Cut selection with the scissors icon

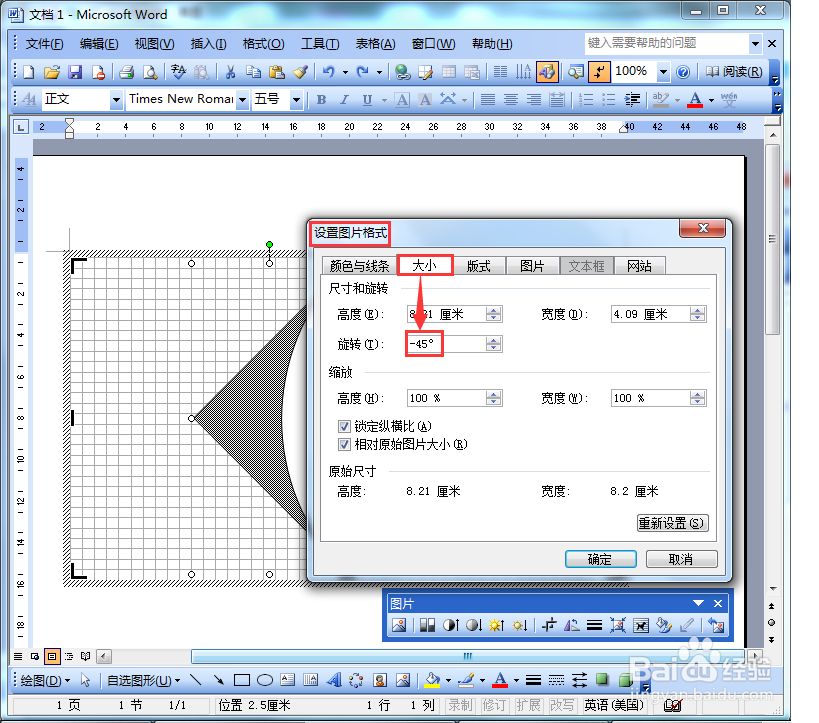click(230, 72)
